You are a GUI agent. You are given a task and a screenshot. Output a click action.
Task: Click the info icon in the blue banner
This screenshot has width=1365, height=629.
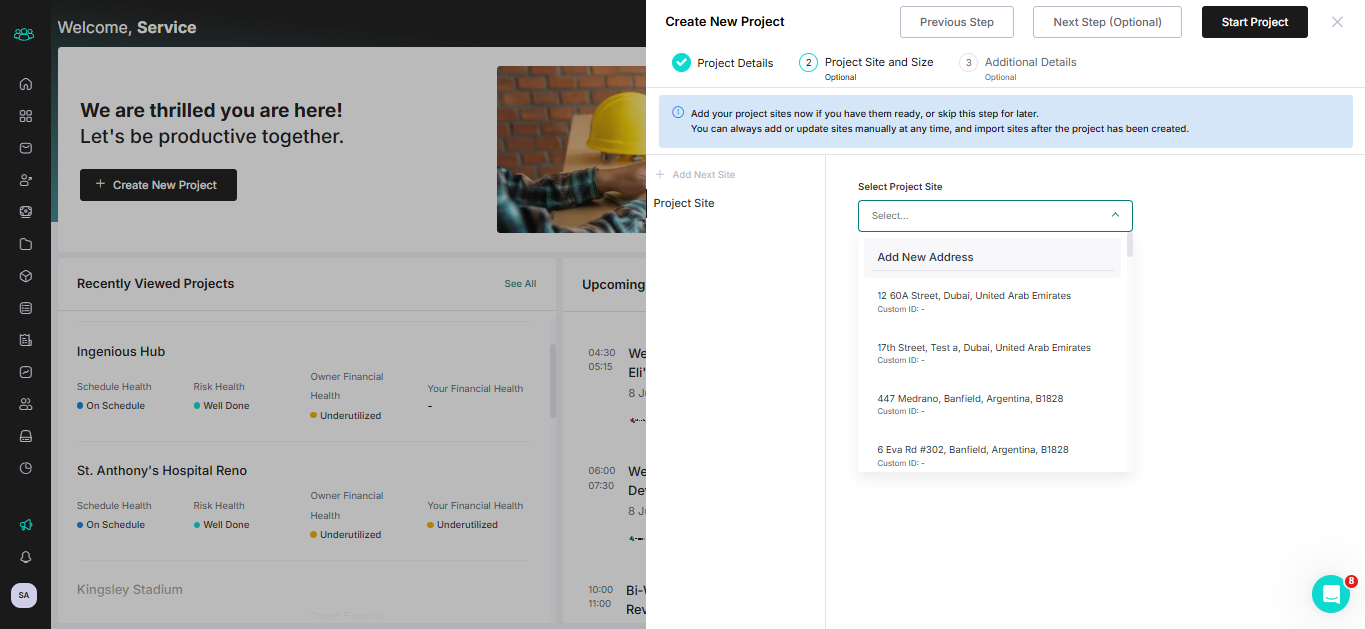[x=678, y=113]
